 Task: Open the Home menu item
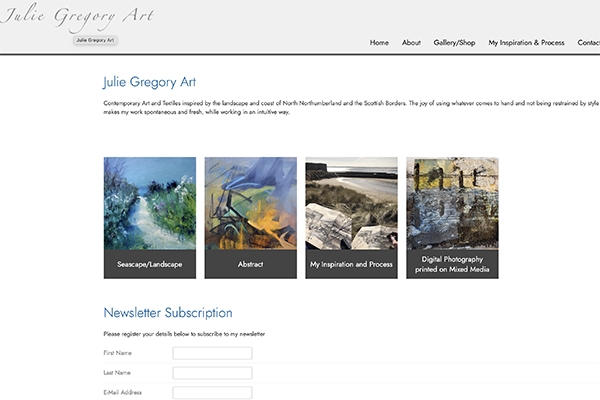click(x=379, y=42)
